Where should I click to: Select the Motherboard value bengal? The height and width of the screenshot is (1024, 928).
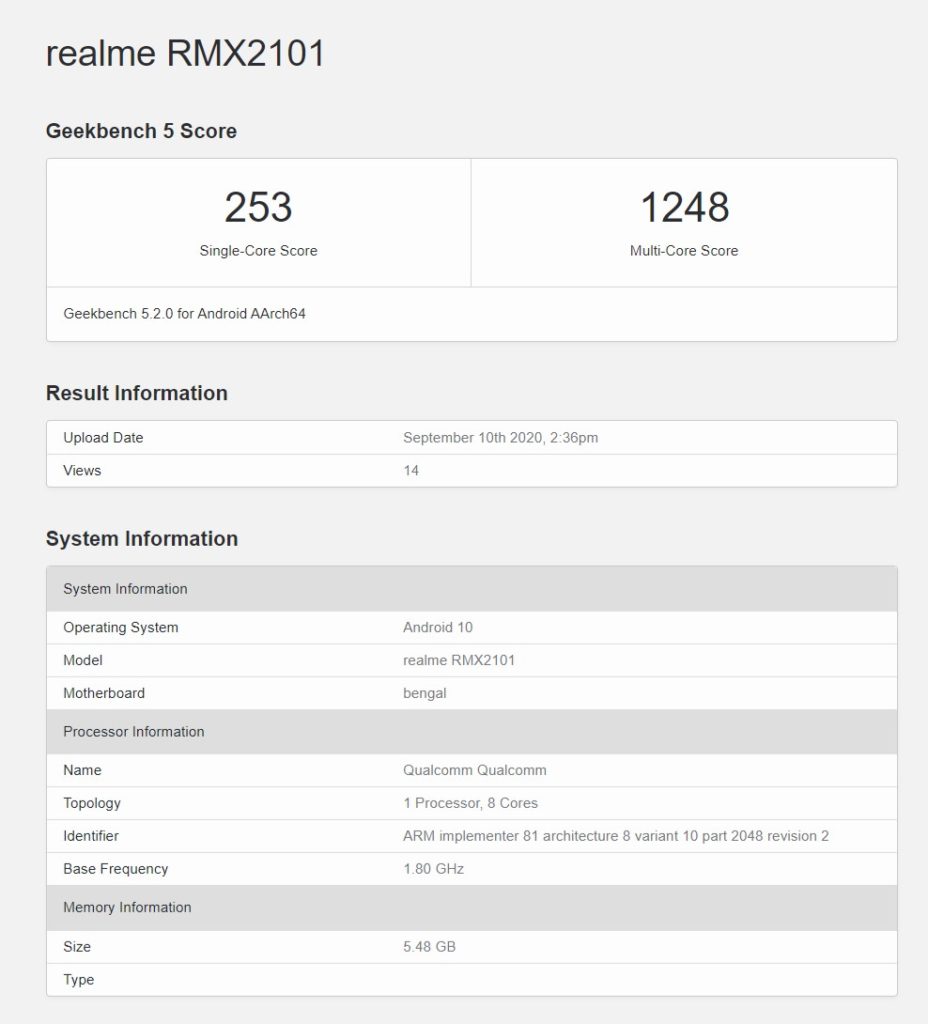(425, 693)
